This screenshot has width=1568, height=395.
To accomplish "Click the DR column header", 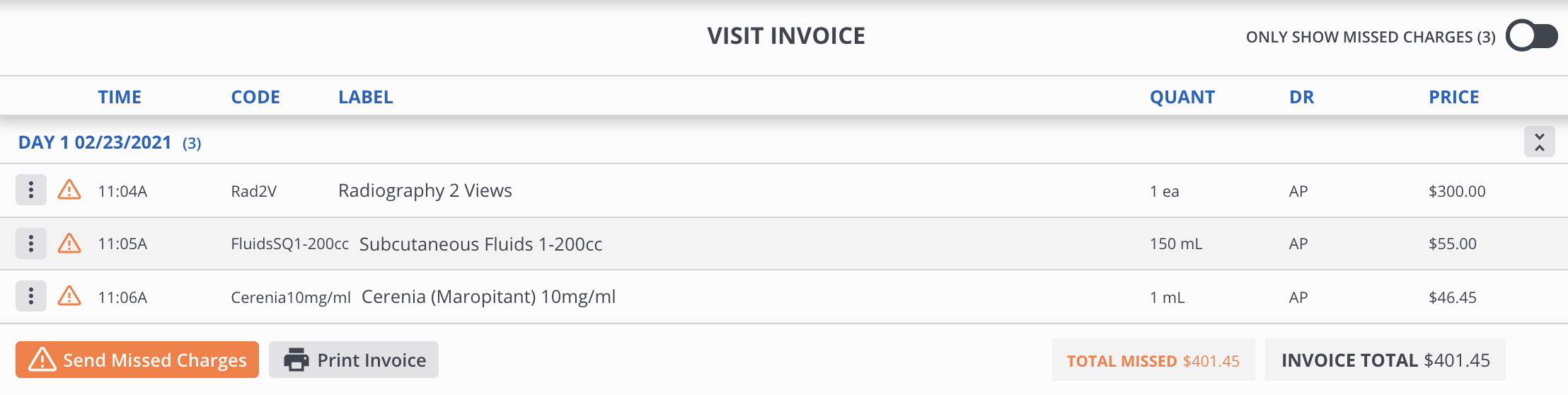I will (1301, 97).
